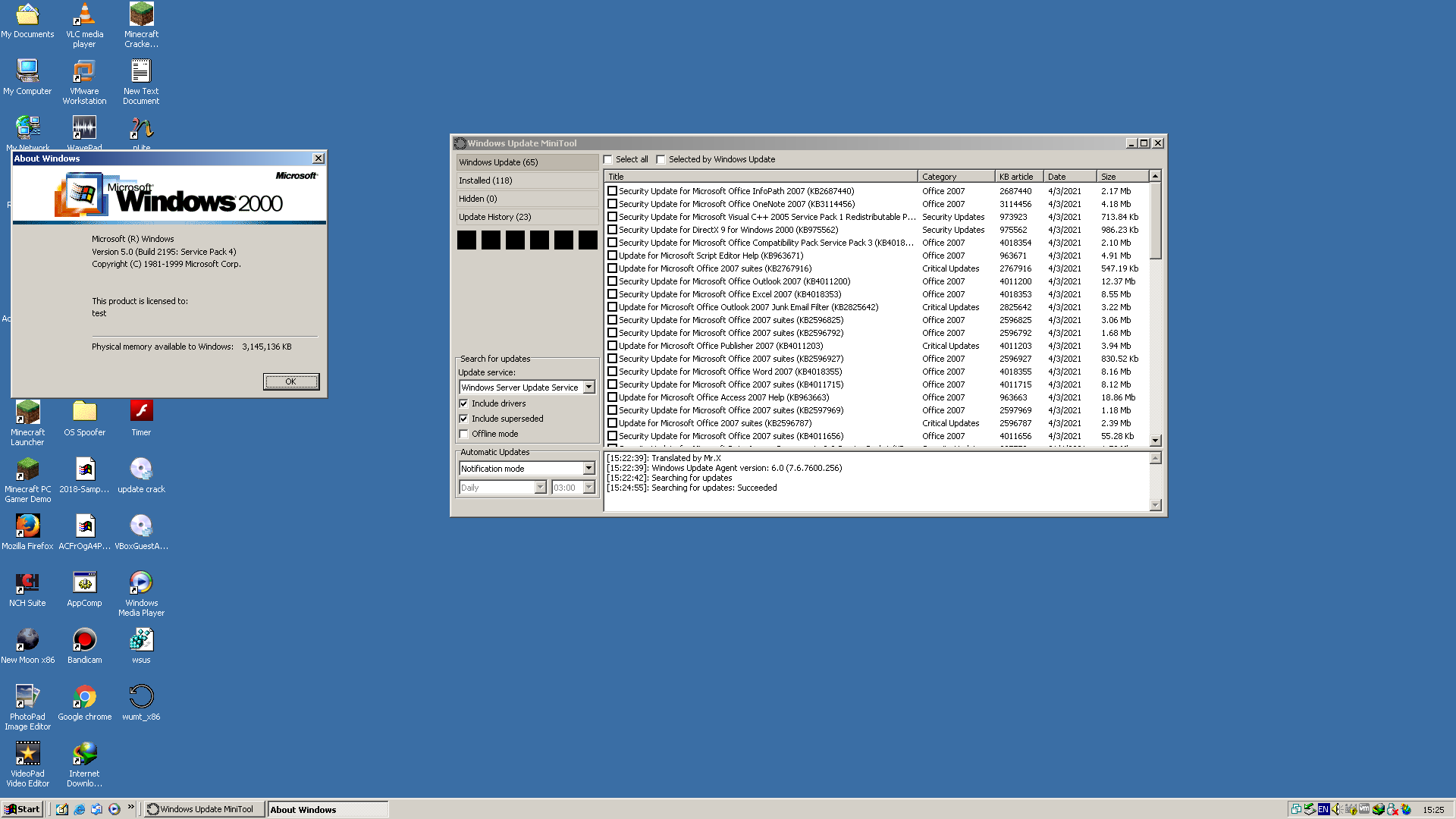Launch Mozilla Firefox from desktop
This screenshot has height=819, width=1456.
coord(27,532)
